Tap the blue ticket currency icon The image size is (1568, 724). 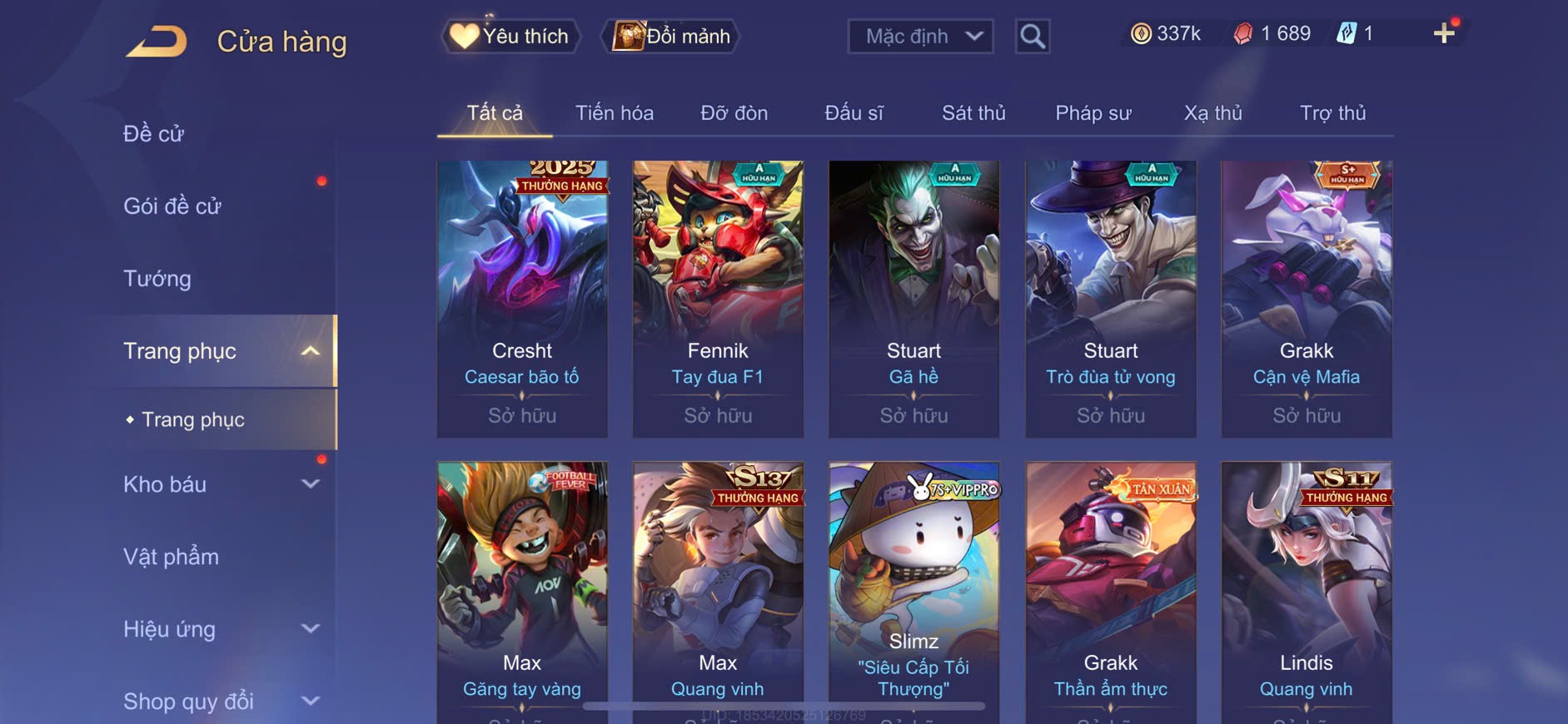coord(1346,33)
